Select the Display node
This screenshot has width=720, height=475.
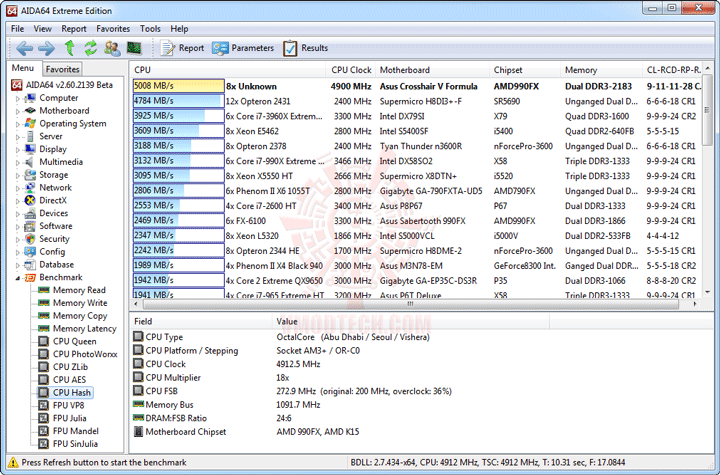[53, 149]
